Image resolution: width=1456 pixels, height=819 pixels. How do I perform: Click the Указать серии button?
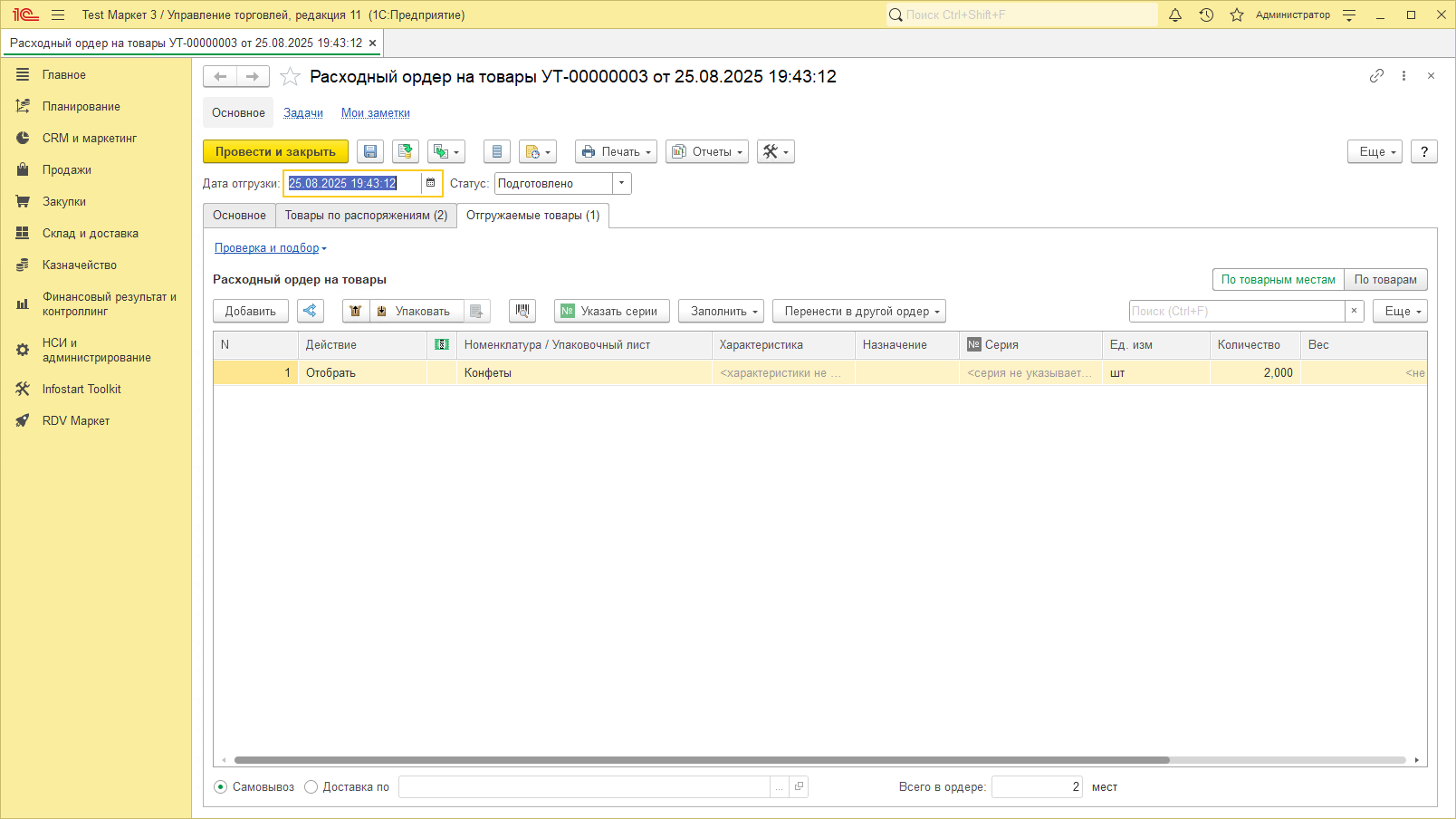pyautogui.click(x=612, y=311)
